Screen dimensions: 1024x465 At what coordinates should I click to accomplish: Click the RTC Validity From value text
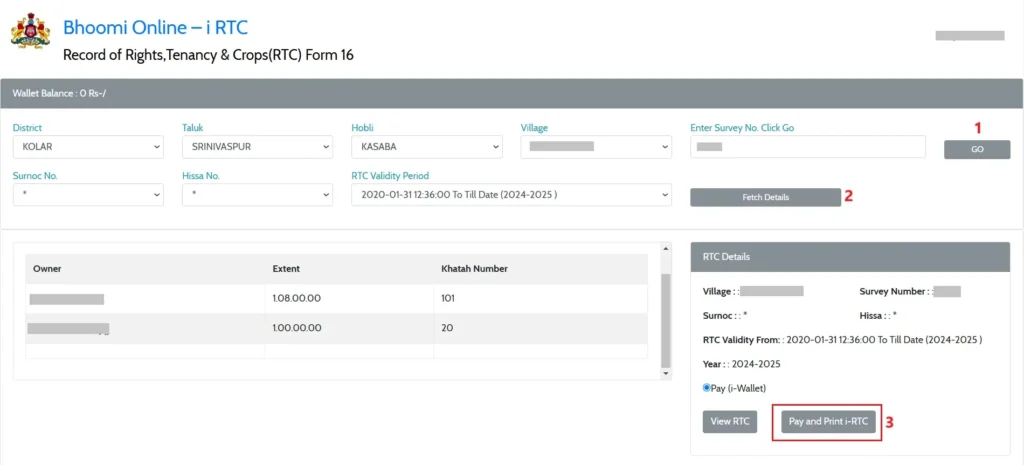[x=884, y=340]
